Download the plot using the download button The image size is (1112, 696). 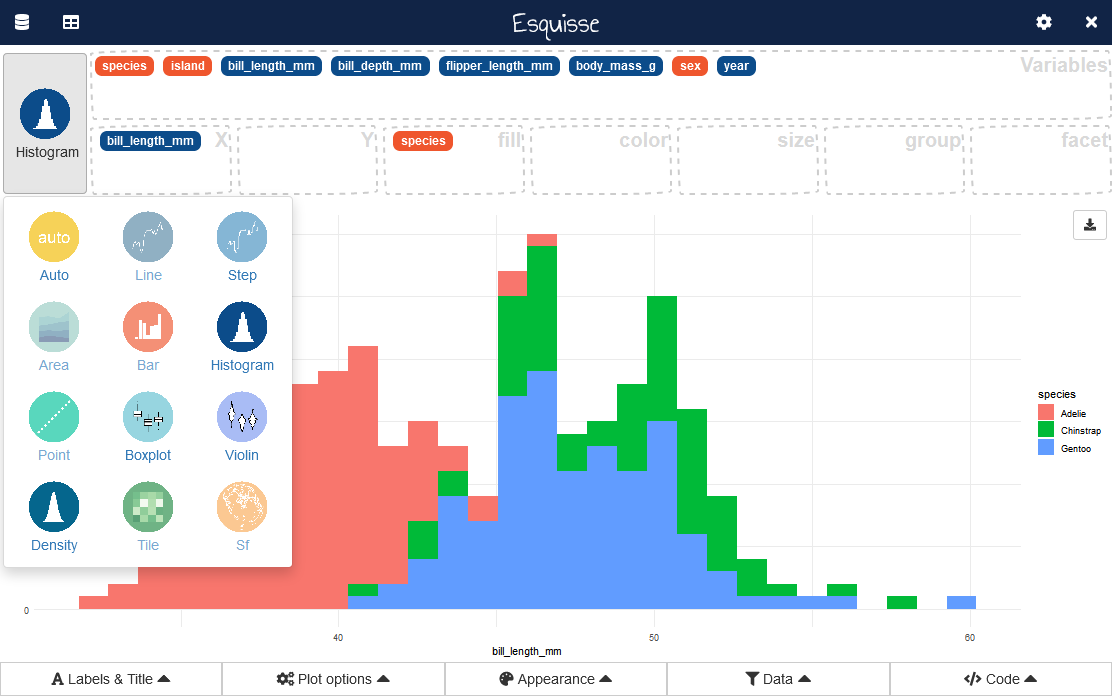tap(1090, 225)
